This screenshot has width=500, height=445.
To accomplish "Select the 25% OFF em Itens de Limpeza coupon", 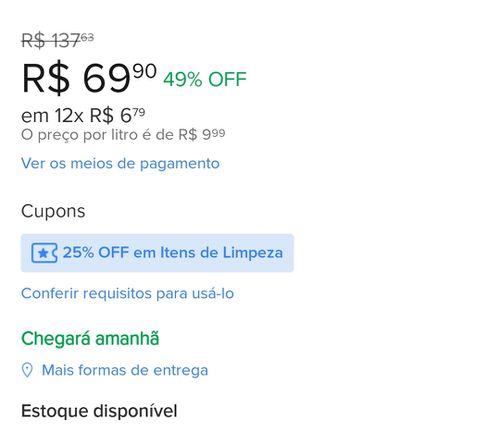I will 157,253.
